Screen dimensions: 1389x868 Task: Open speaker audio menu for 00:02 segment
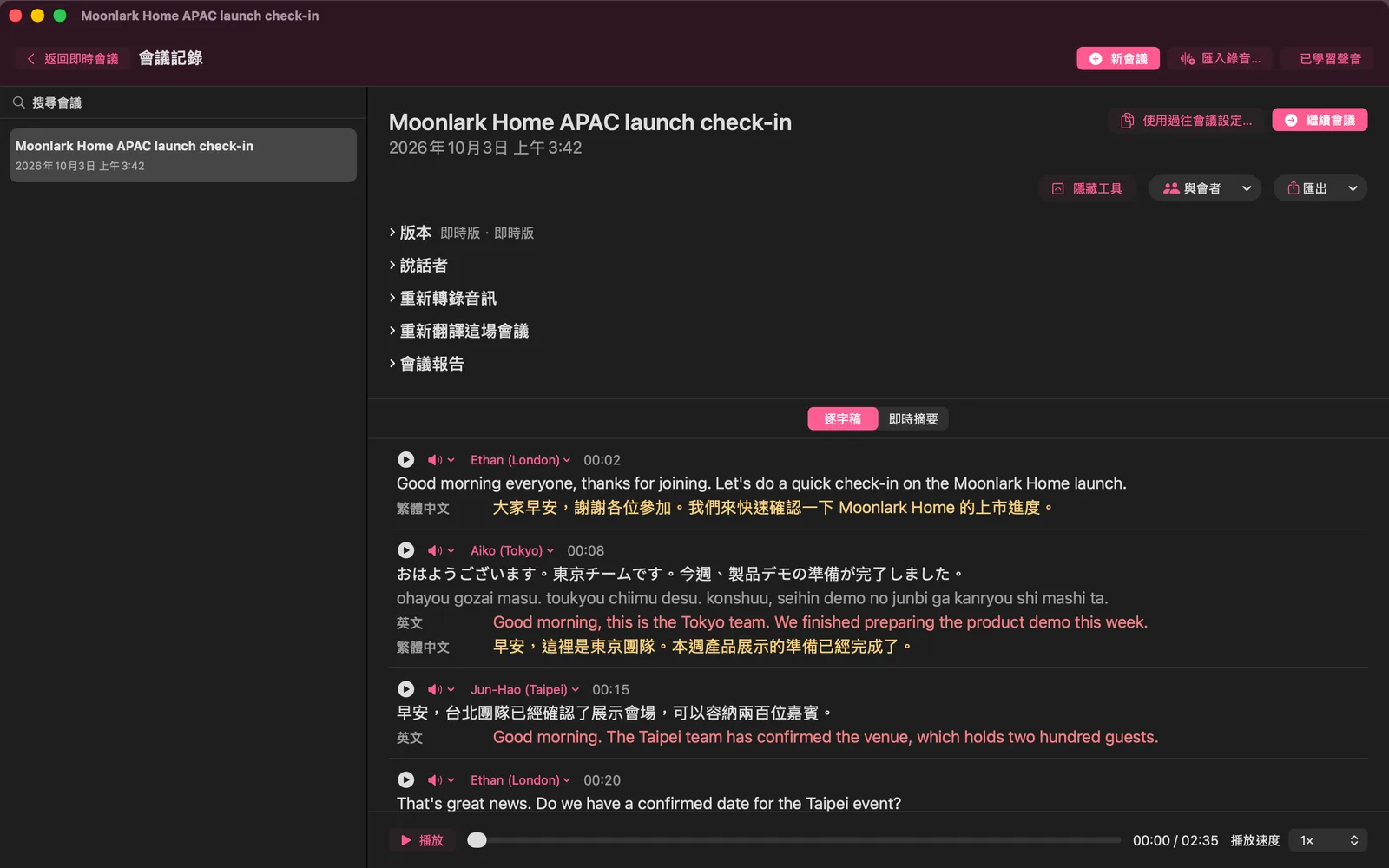coord(441,460)
